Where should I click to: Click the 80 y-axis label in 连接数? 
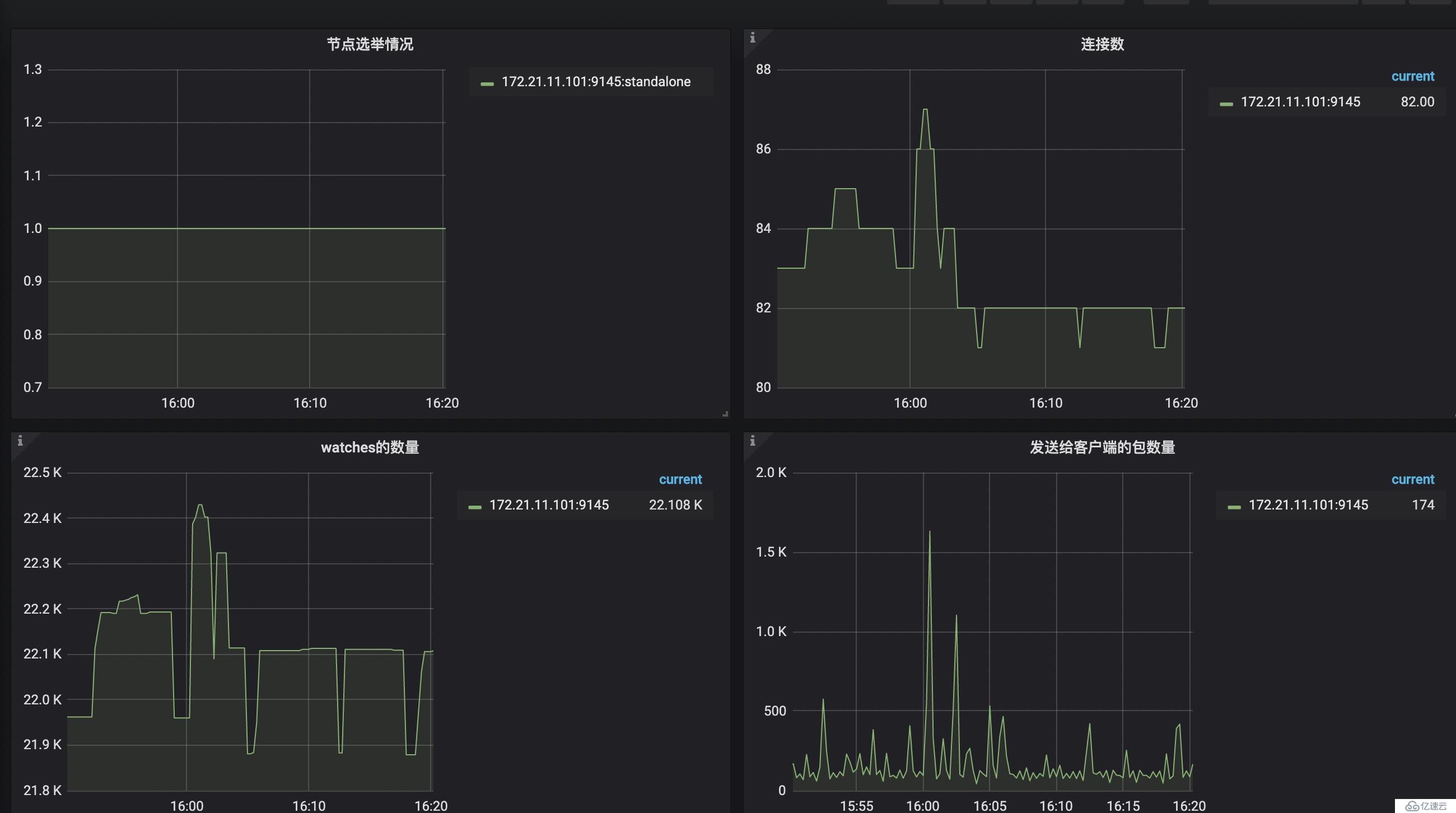tap(763, 387)
